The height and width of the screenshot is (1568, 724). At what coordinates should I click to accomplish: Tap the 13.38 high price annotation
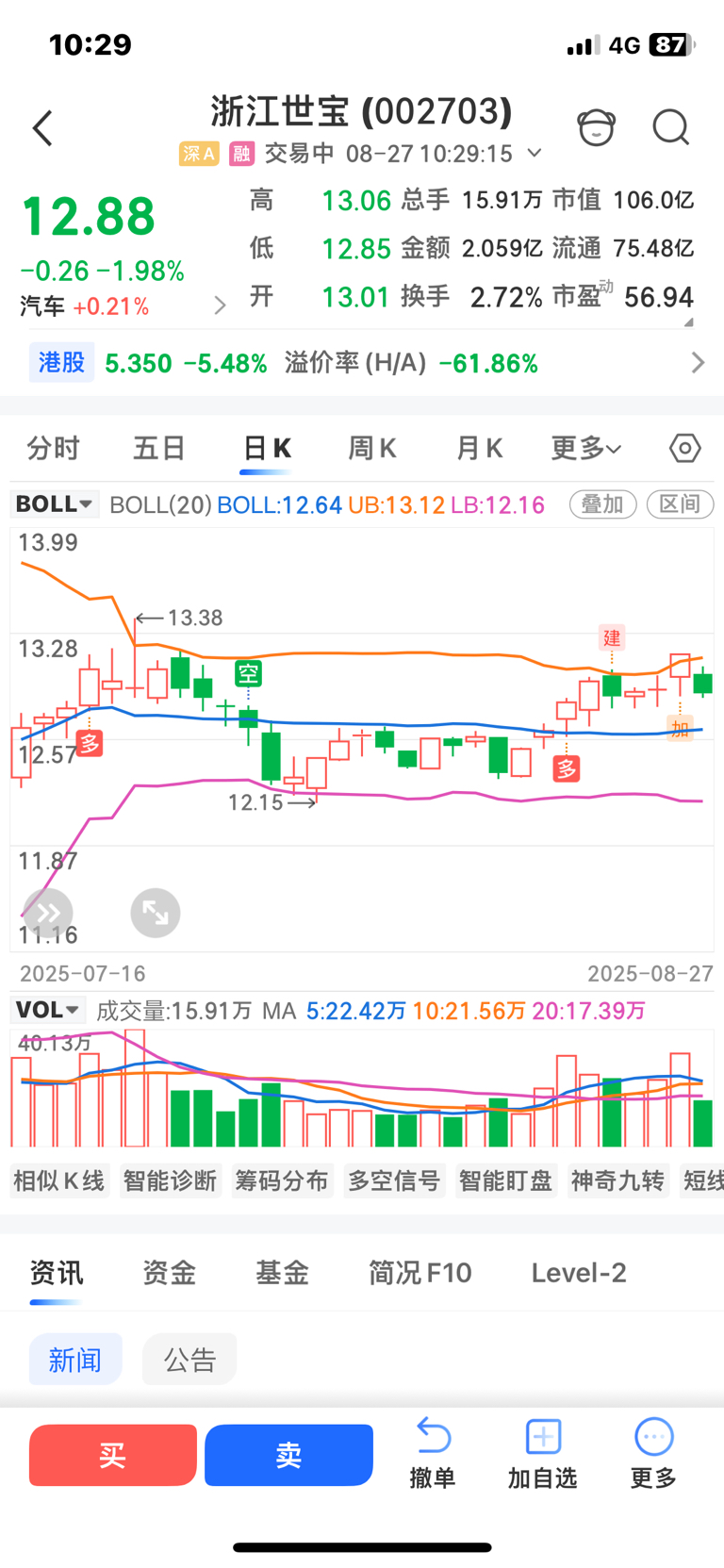(179, 618)
